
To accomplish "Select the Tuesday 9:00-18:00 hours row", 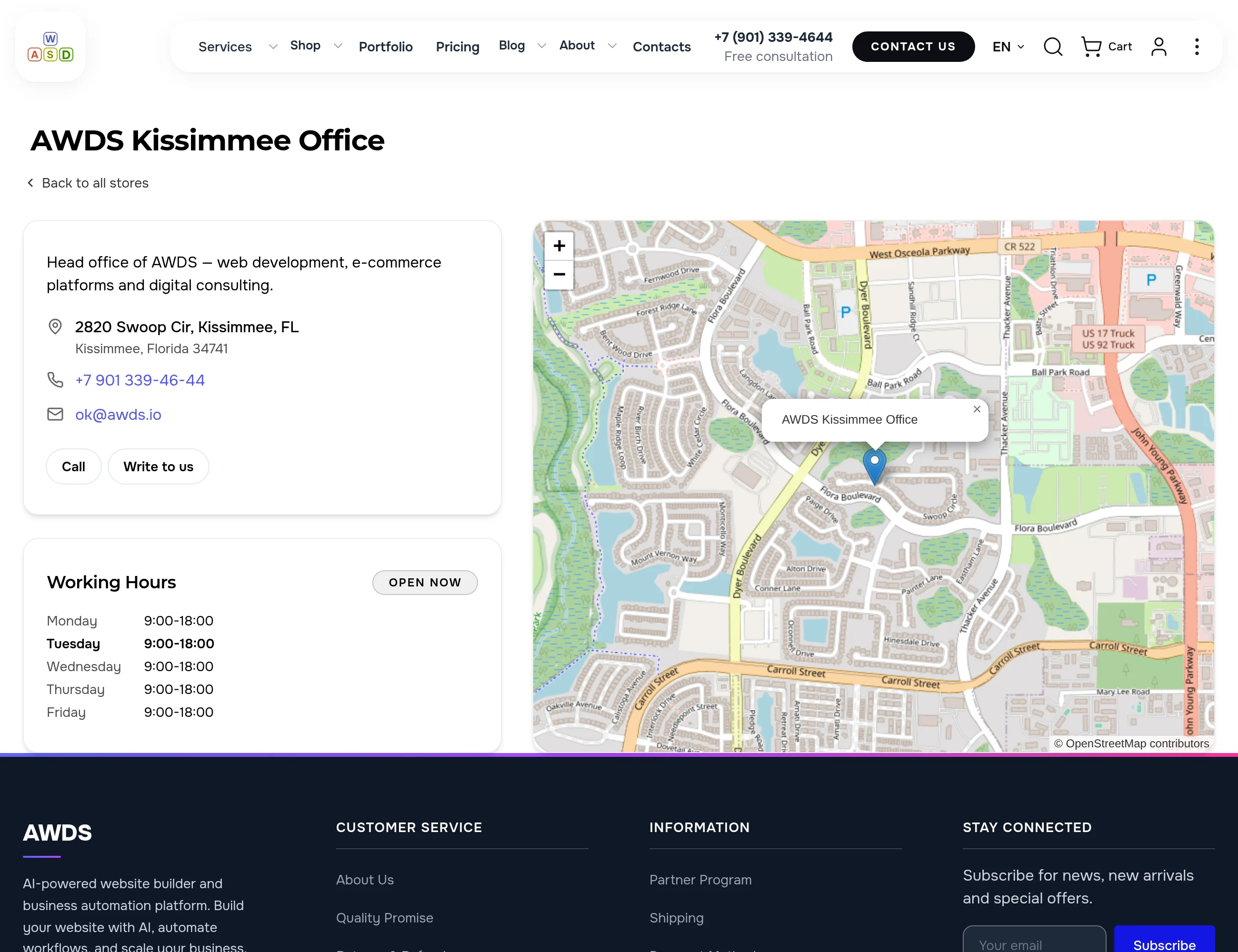I will [130, 644].
